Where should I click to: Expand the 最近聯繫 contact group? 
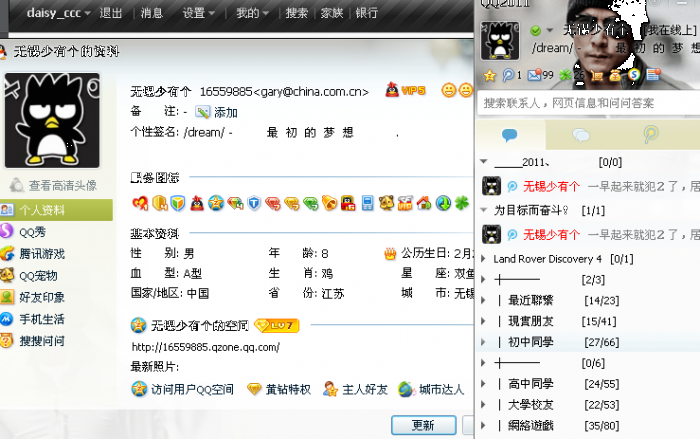click(x=483, y=301)
